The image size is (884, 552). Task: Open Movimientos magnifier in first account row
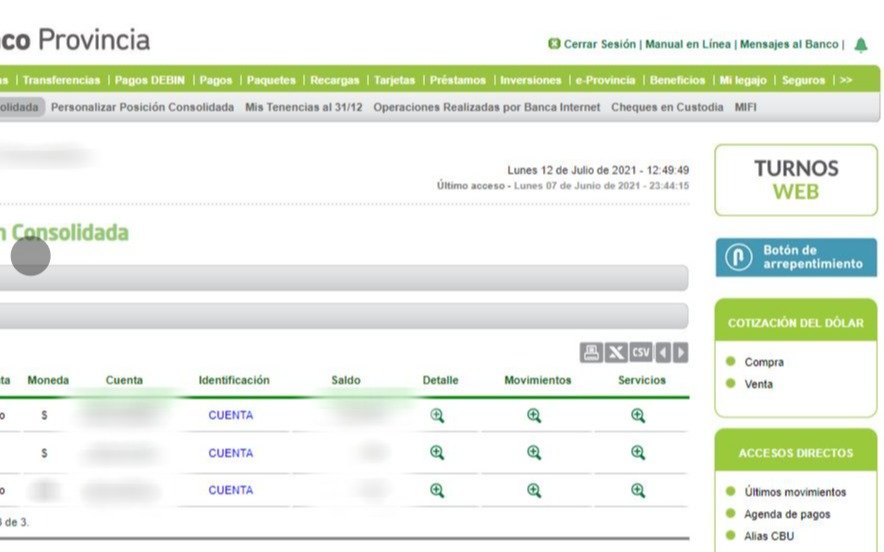[x=534, y=416]
